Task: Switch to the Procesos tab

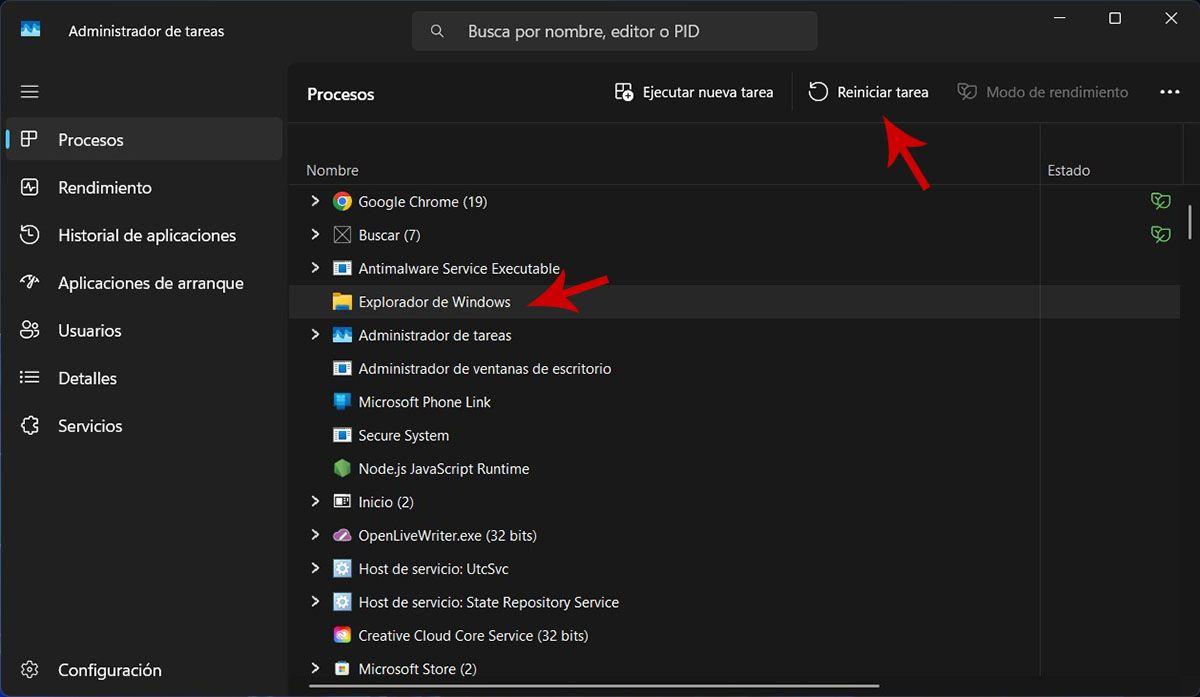Action: pyautogui.click(x=144, y=140)
